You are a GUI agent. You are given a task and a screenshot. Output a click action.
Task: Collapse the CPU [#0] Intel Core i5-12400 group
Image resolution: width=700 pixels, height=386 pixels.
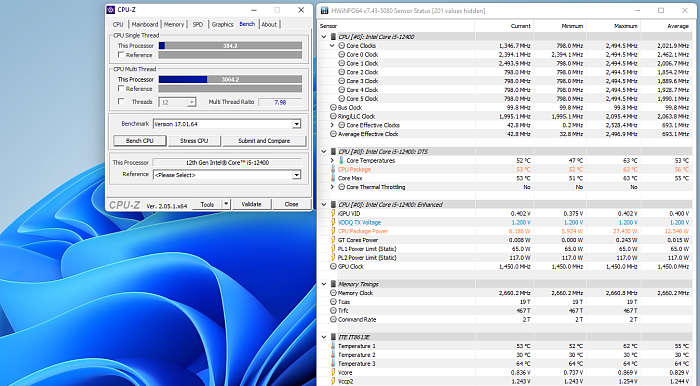pos(324,37)
